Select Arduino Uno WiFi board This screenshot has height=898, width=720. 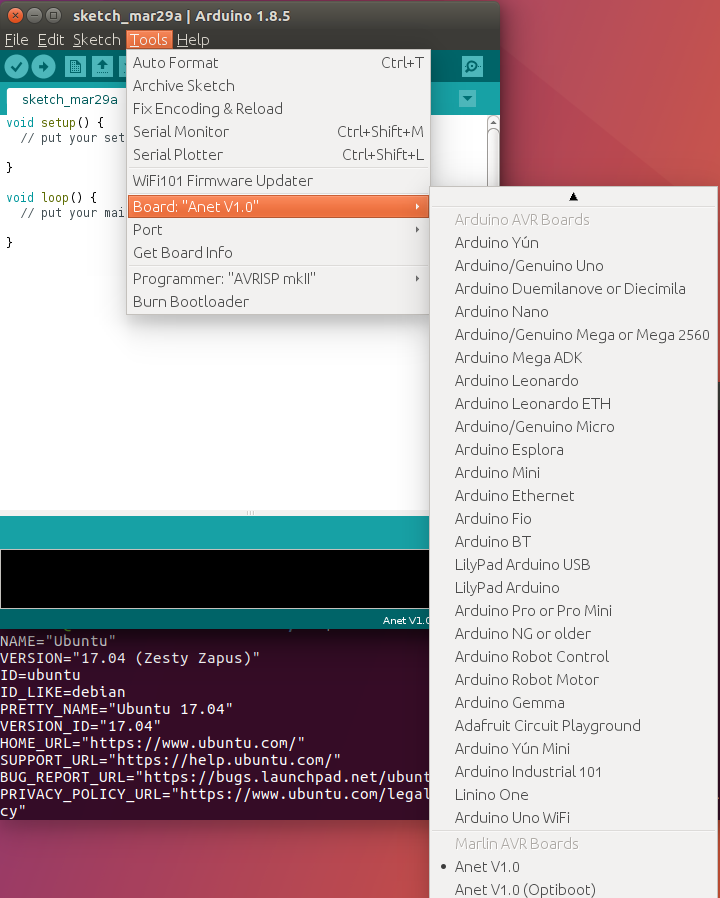pyautogui.click(x=574, y=817)
